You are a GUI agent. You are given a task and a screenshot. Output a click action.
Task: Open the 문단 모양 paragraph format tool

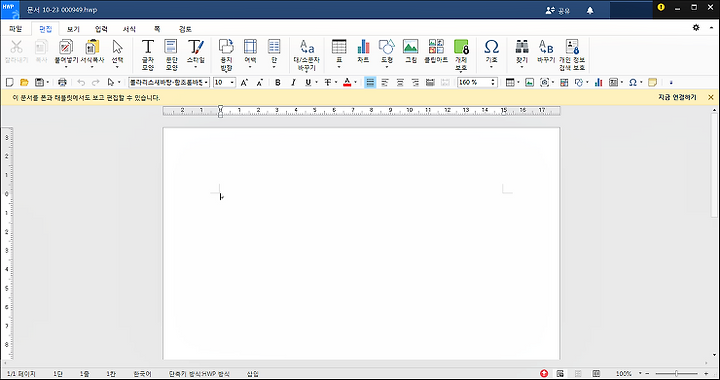point(171,55)
